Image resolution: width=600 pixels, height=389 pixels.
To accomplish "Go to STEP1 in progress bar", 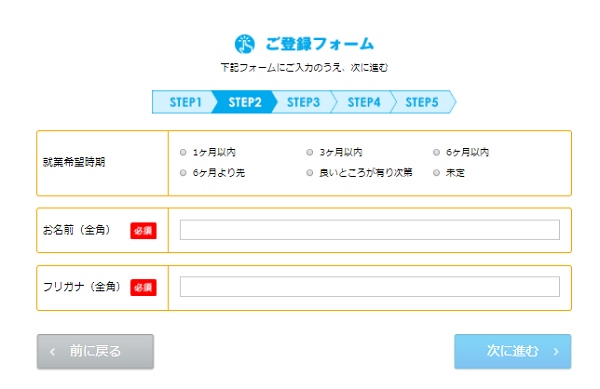I will coord(185,102).
